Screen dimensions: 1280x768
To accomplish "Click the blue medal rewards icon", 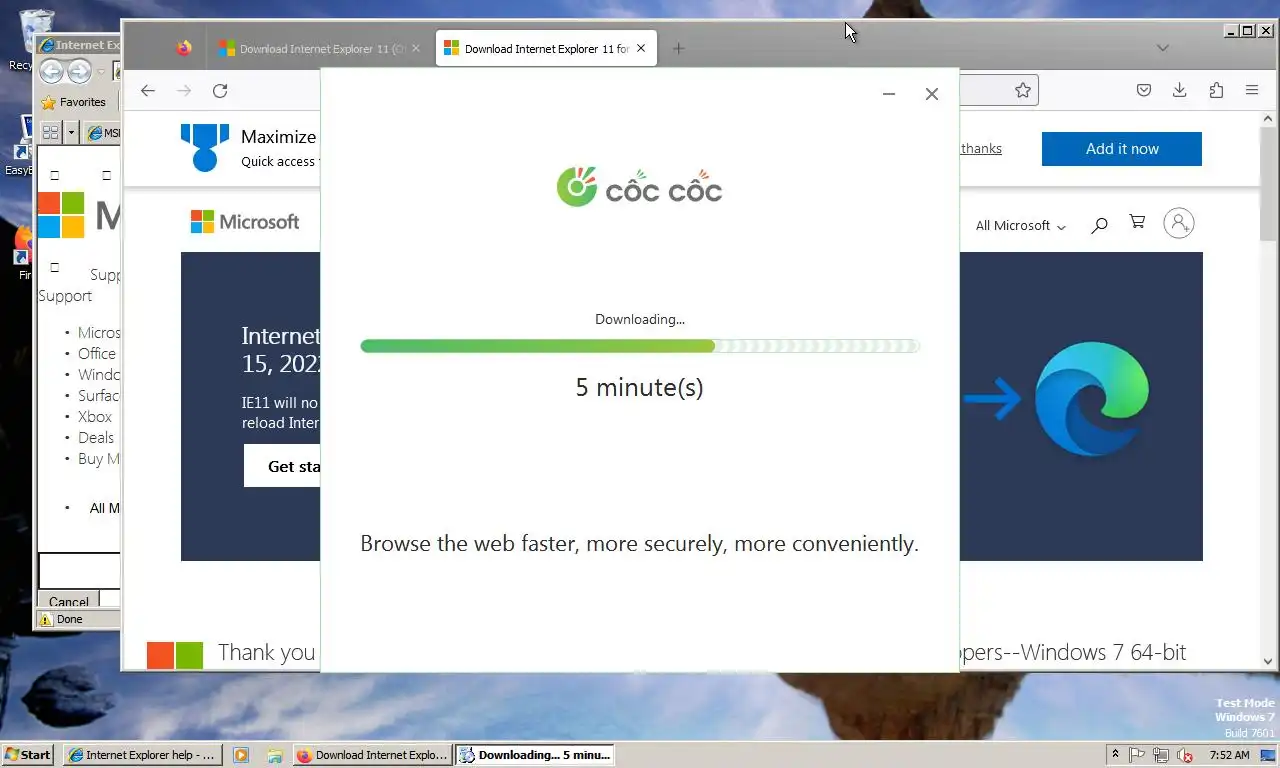I will [205, 147].
